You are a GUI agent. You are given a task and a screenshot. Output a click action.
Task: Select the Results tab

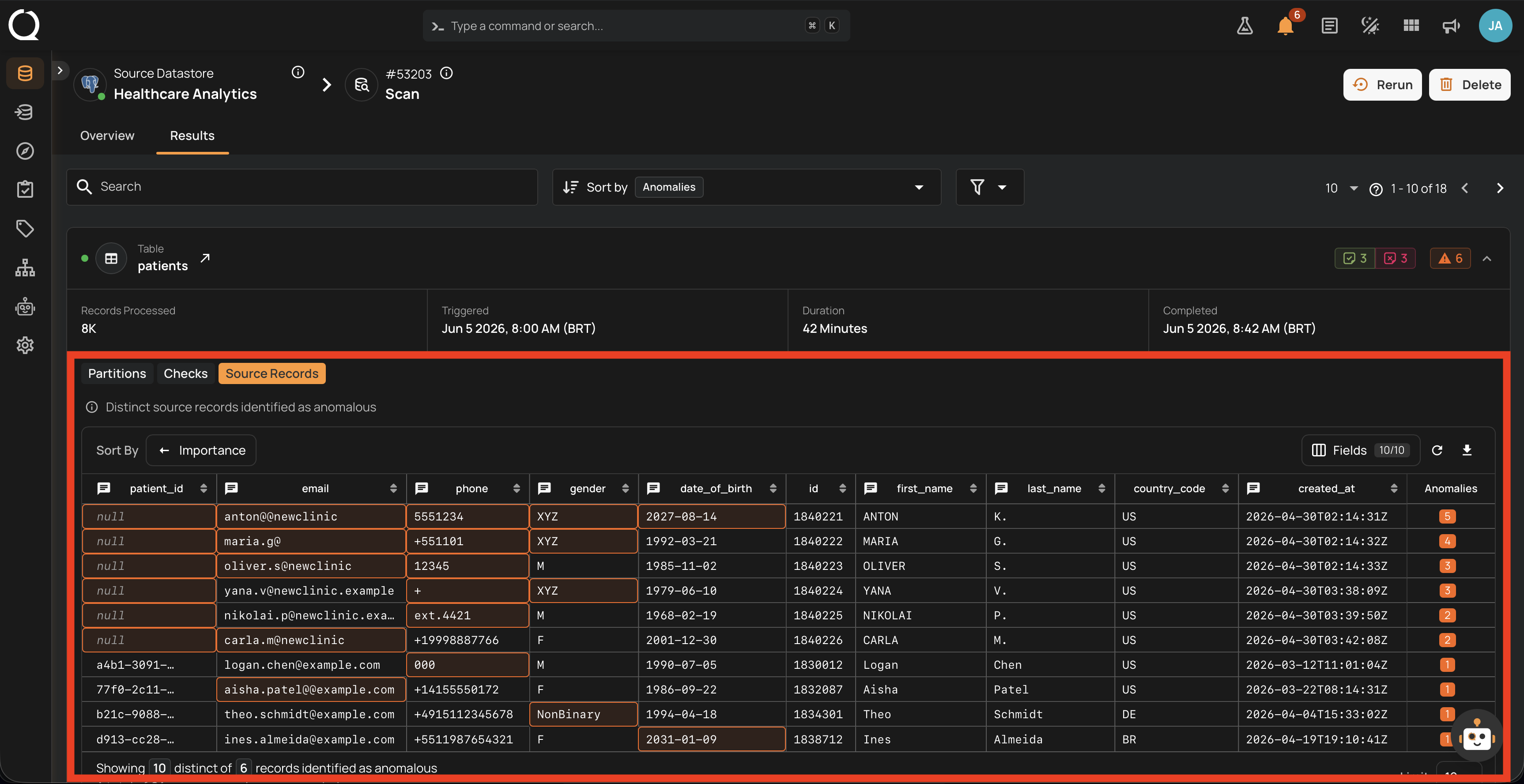point(192,136)
